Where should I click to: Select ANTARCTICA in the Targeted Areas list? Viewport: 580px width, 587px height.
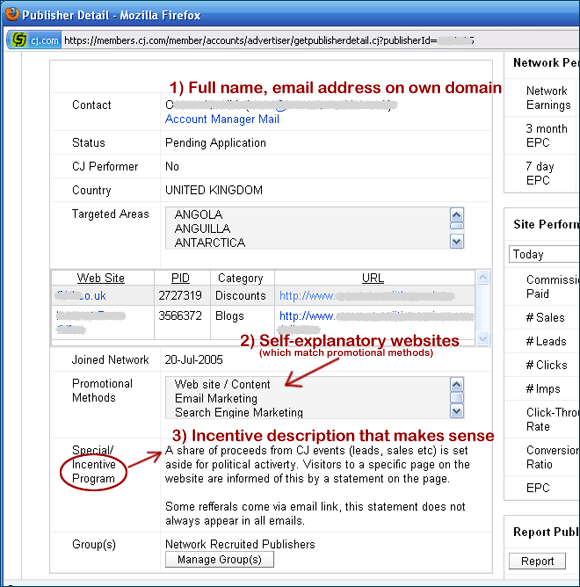(x=210, y=243)
